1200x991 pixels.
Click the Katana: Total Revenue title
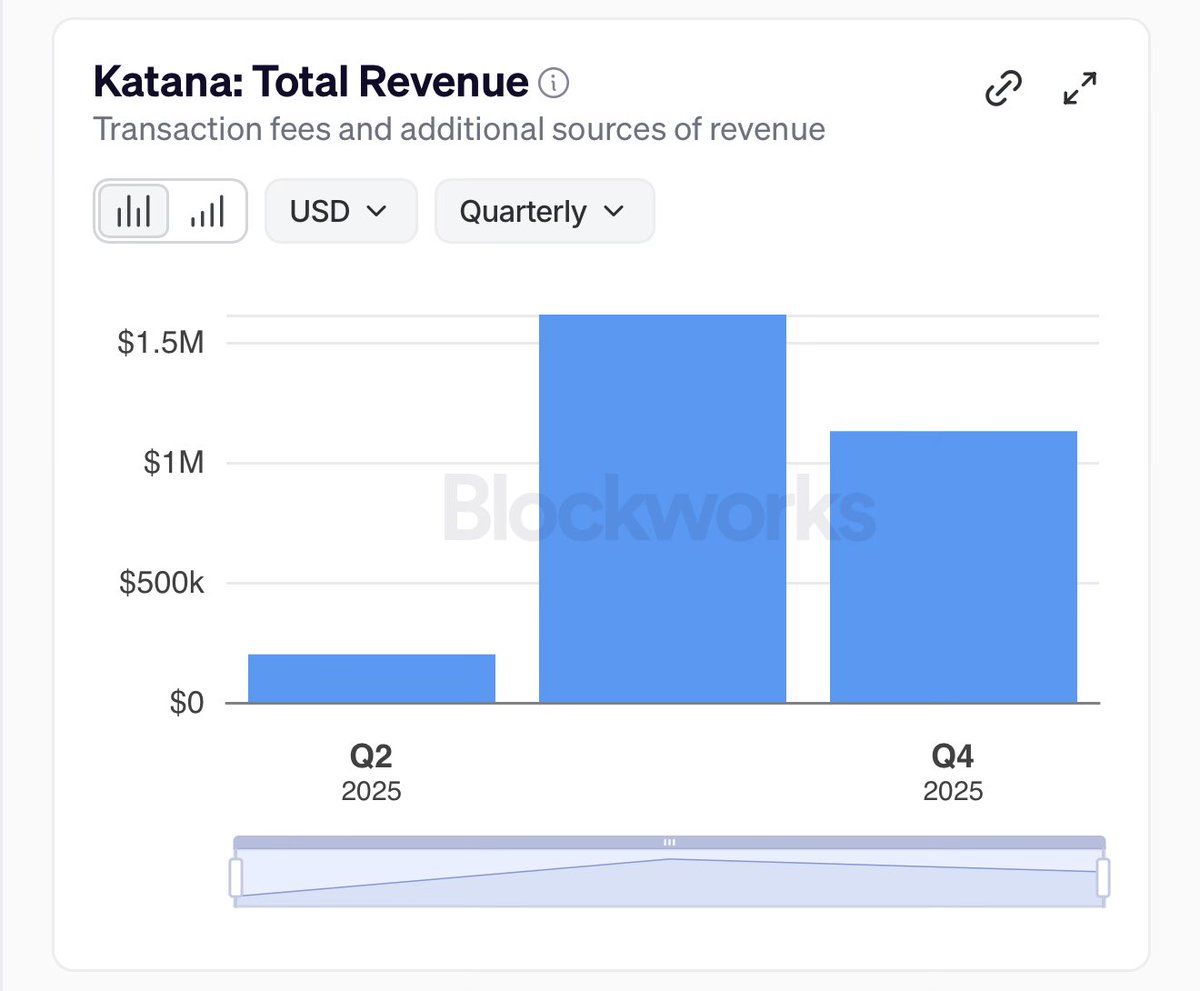coord(310,82)
